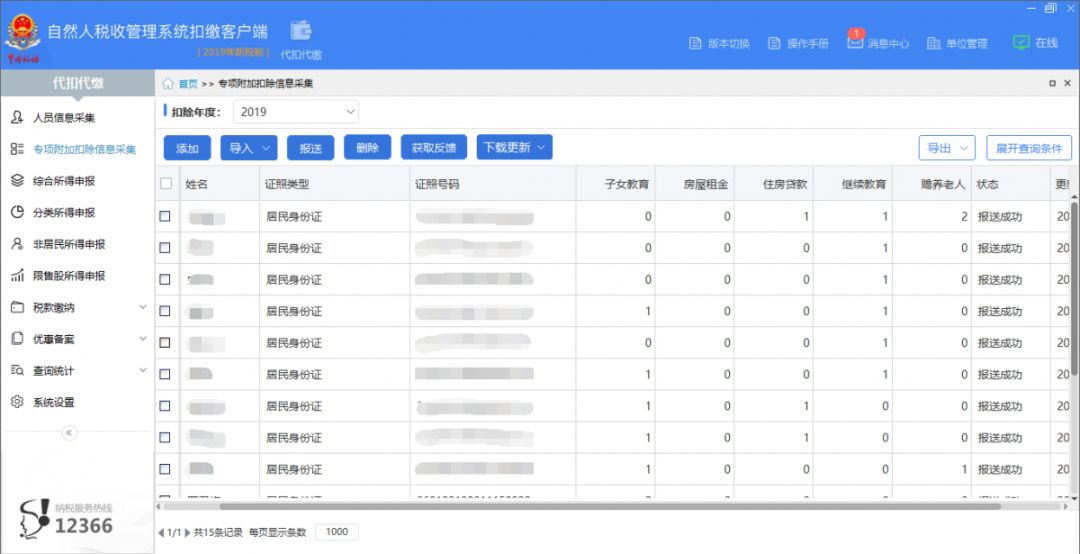Screen dimensions: 1080x554
Task: Click the 专项附加扣除信息采集 list icon
Action: click(17, 149)
